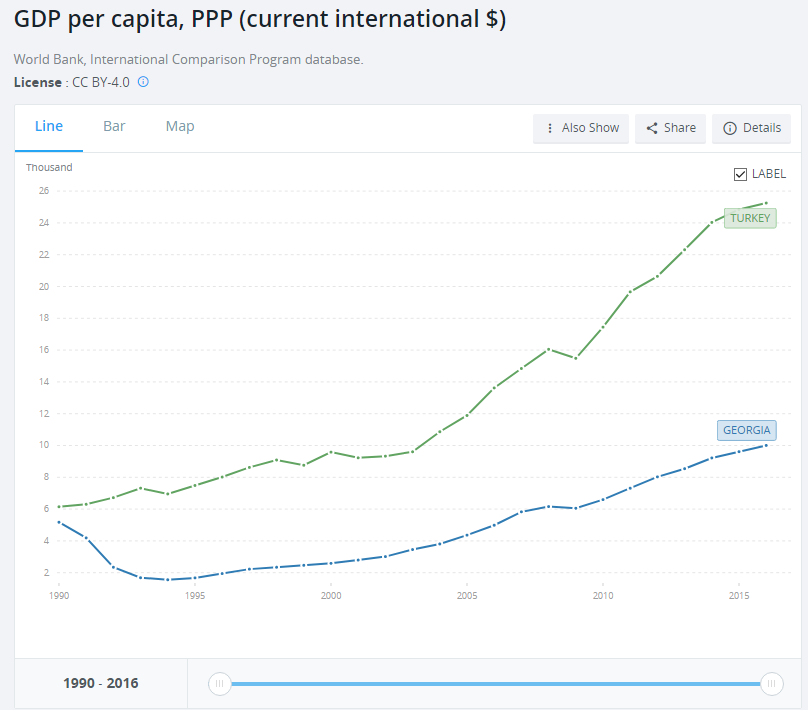Click Turkey's 2009 dip data point
808x710 pixels.
[575, 358]
